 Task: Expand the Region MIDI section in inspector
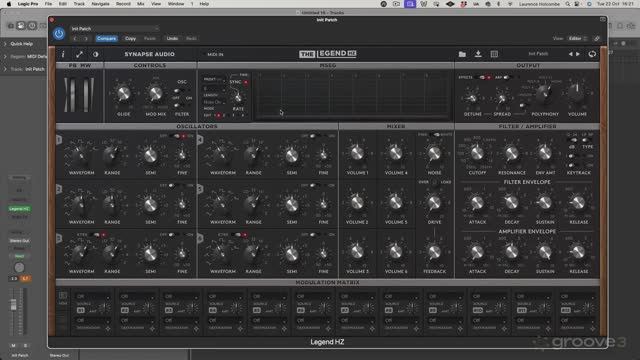[x=5, y=56]
